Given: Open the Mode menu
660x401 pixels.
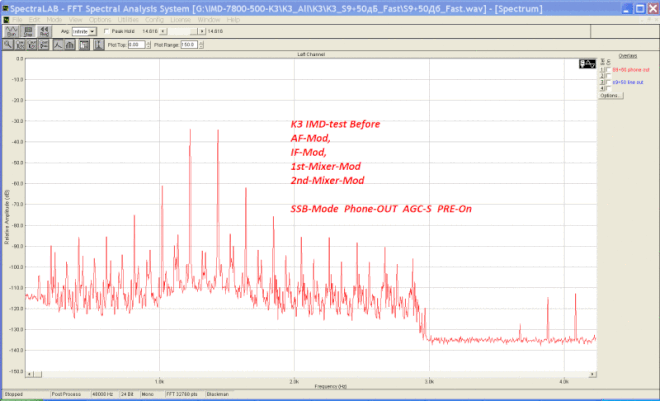Looking at the screenshot, I should pos(54,20).
